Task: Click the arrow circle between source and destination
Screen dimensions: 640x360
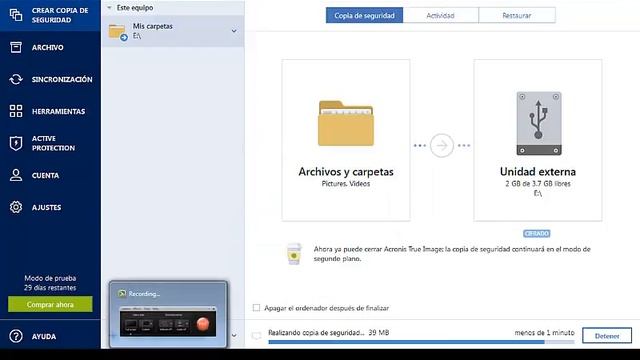Action: pos(442,145)
